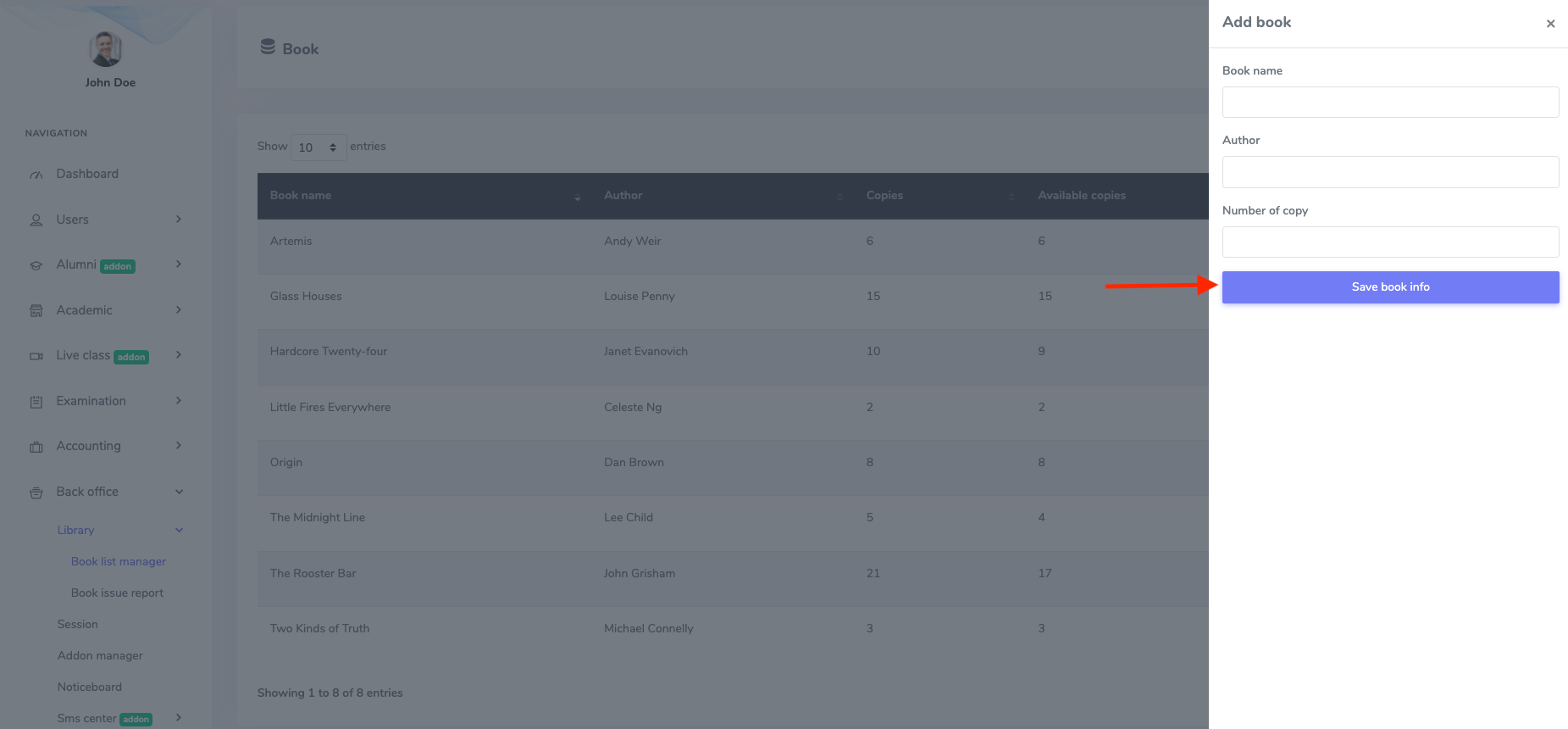This screenshot has height=729, width=1568.
Task: Expand the Users submenu chevron
Action: (x=179, y=220)
